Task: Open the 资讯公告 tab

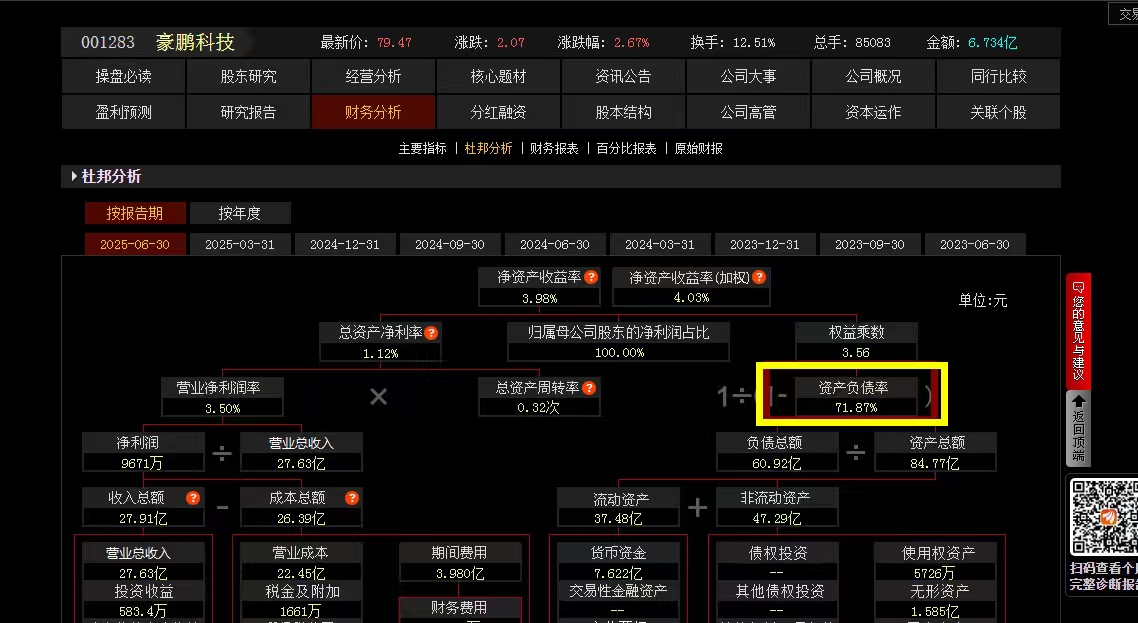Action: pyautogui.click(x=623, y=76)
